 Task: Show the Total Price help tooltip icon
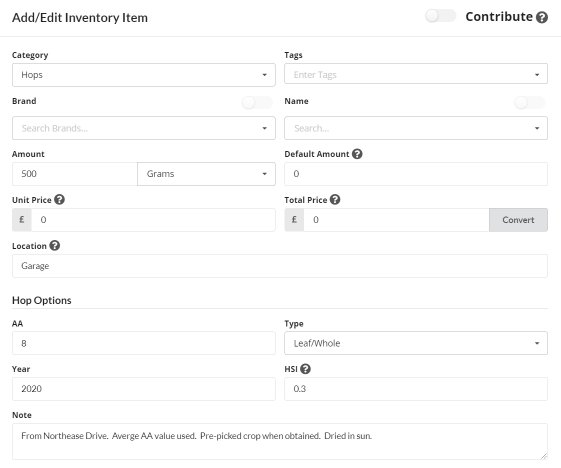point(335,200)
